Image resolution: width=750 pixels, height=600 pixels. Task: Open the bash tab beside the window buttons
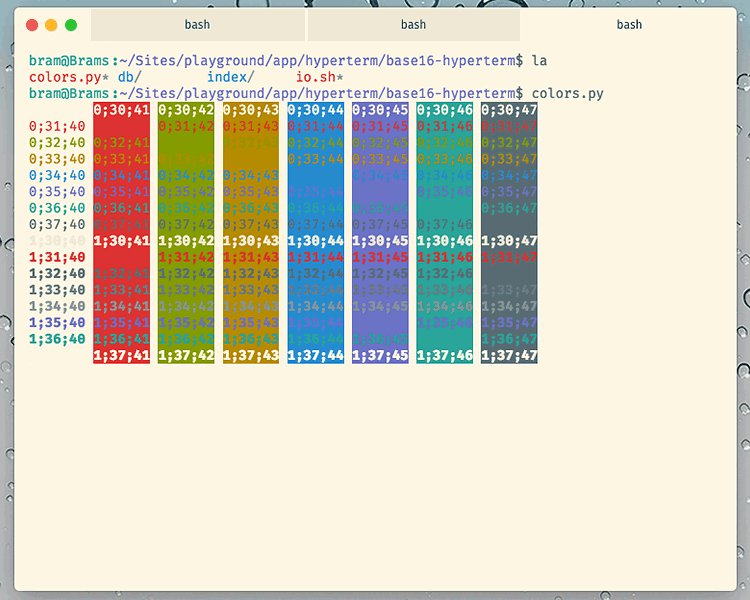(x=198, y=24)
